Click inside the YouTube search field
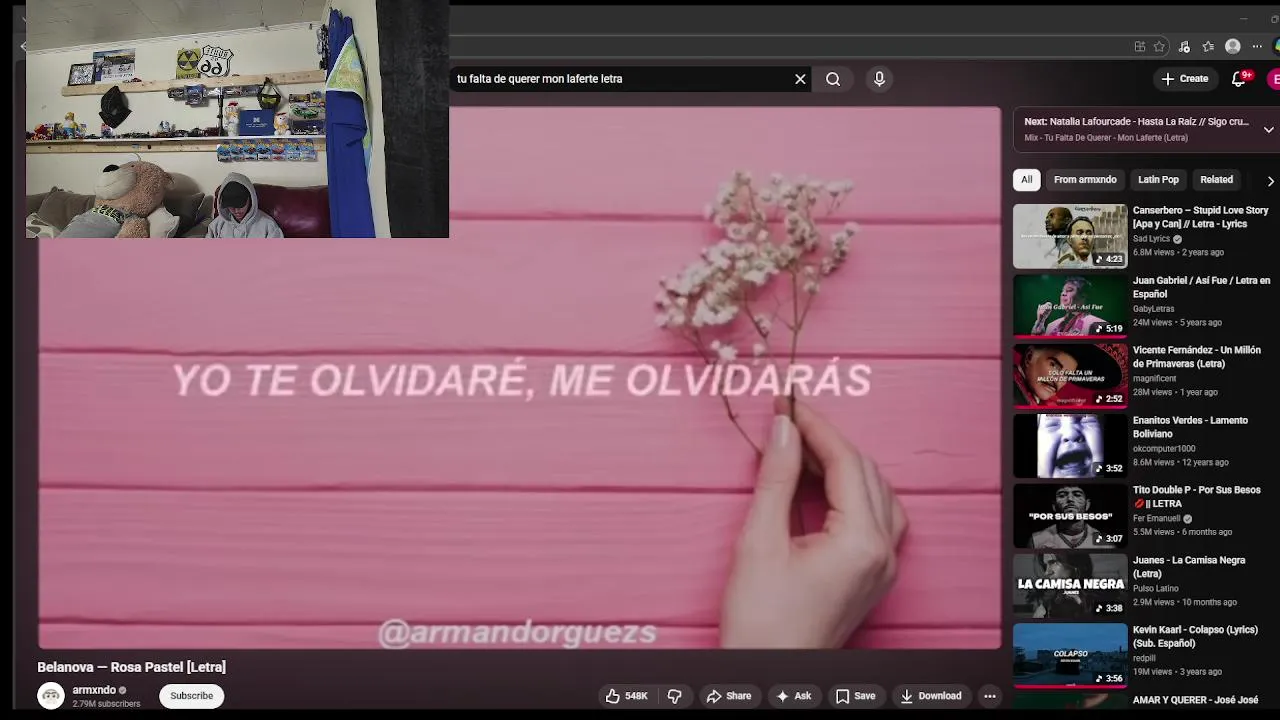The height and width of the screenshot is (720, 1280). [x=620, y=79]
